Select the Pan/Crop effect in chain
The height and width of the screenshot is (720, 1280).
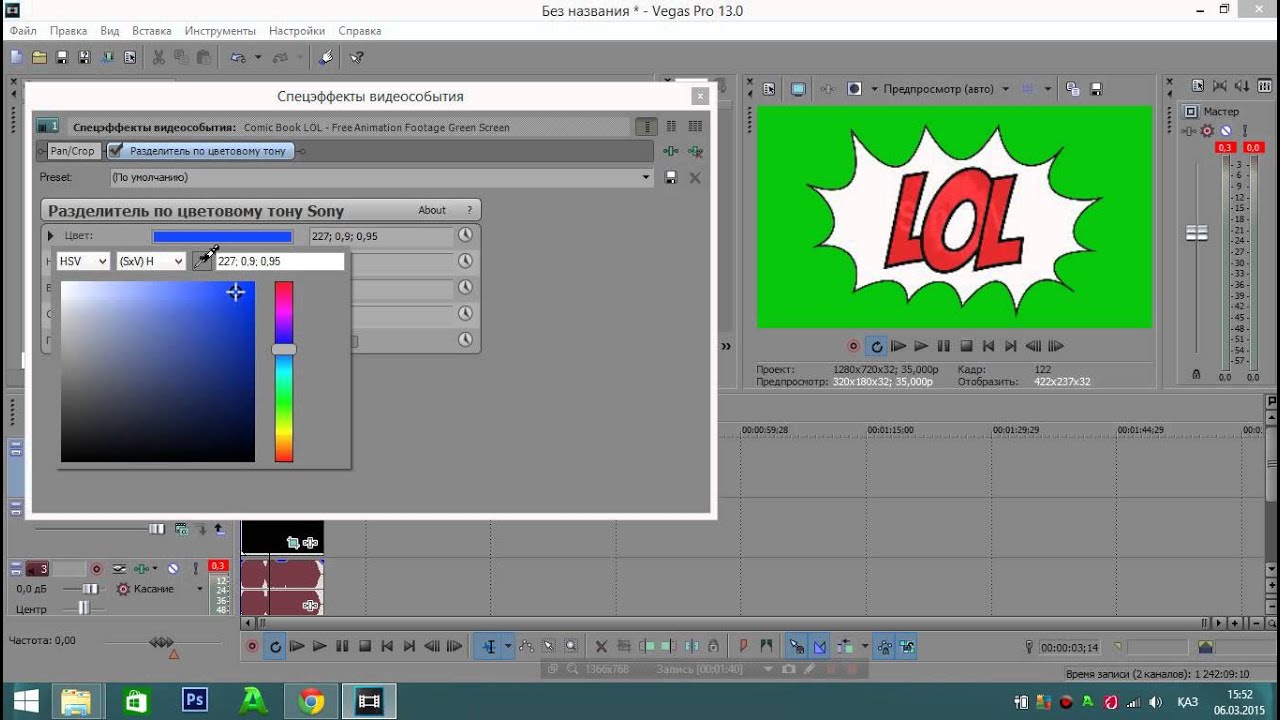(72, 151)
